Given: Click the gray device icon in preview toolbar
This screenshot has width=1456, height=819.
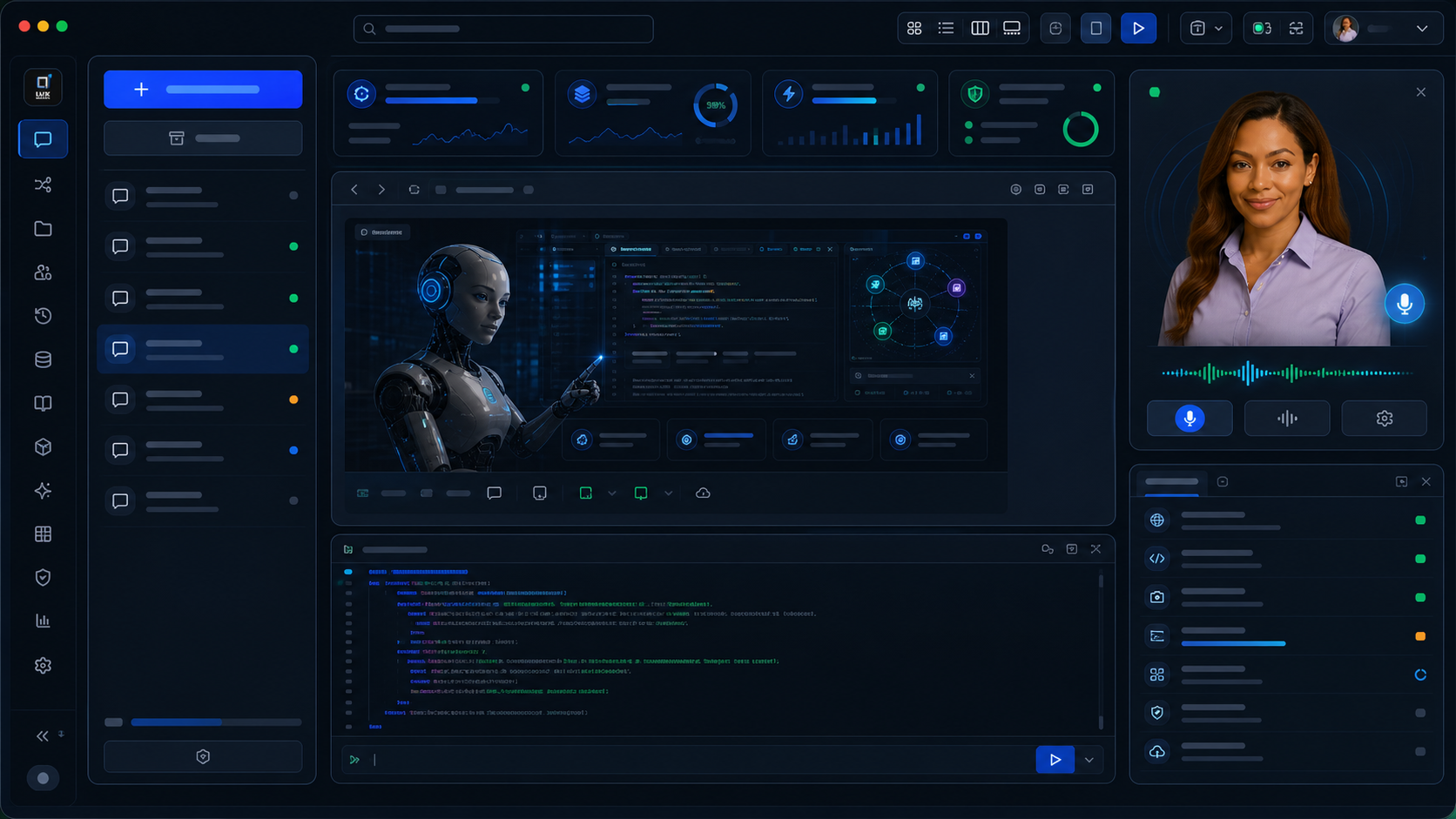Looking at the screenshot, I should [540, 493].
